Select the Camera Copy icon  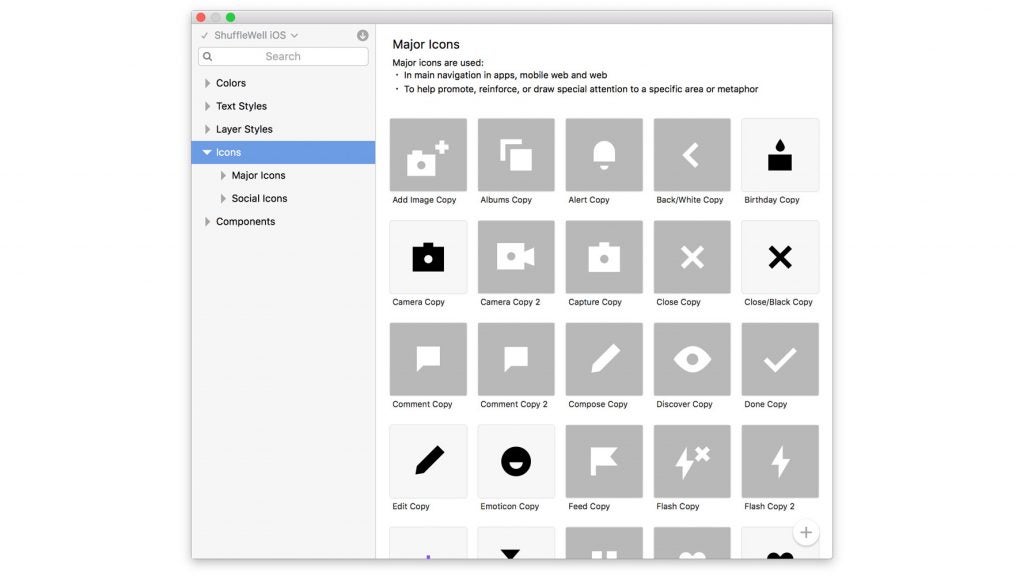[428, 257]
